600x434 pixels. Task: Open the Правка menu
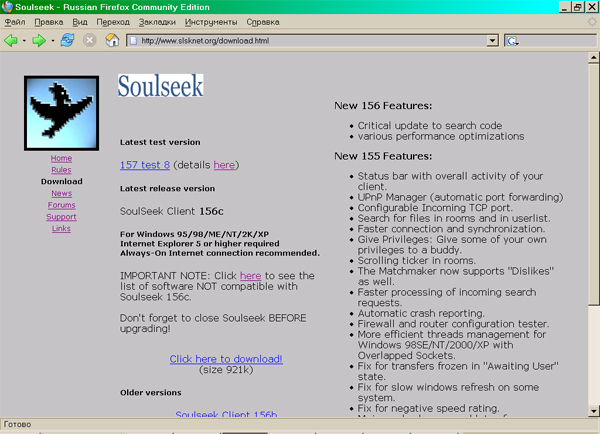coord(49,22)
